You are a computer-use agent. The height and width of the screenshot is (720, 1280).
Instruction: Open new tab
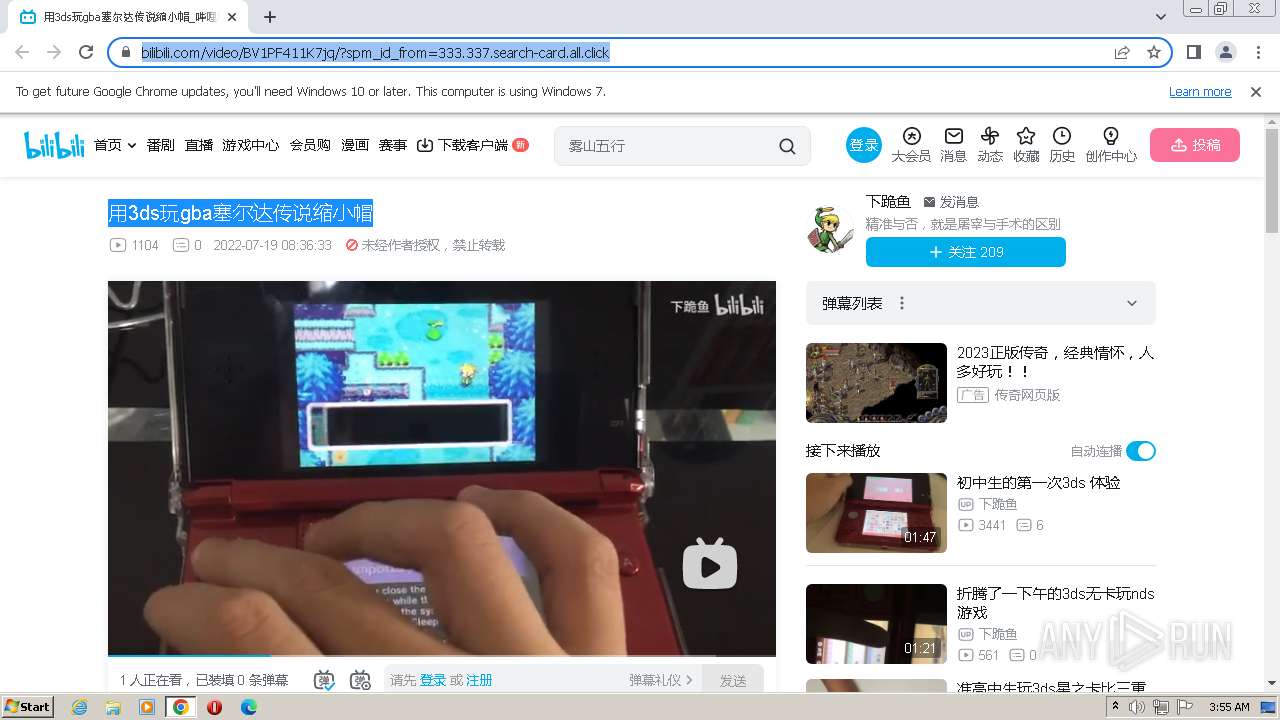click(270, 17)
